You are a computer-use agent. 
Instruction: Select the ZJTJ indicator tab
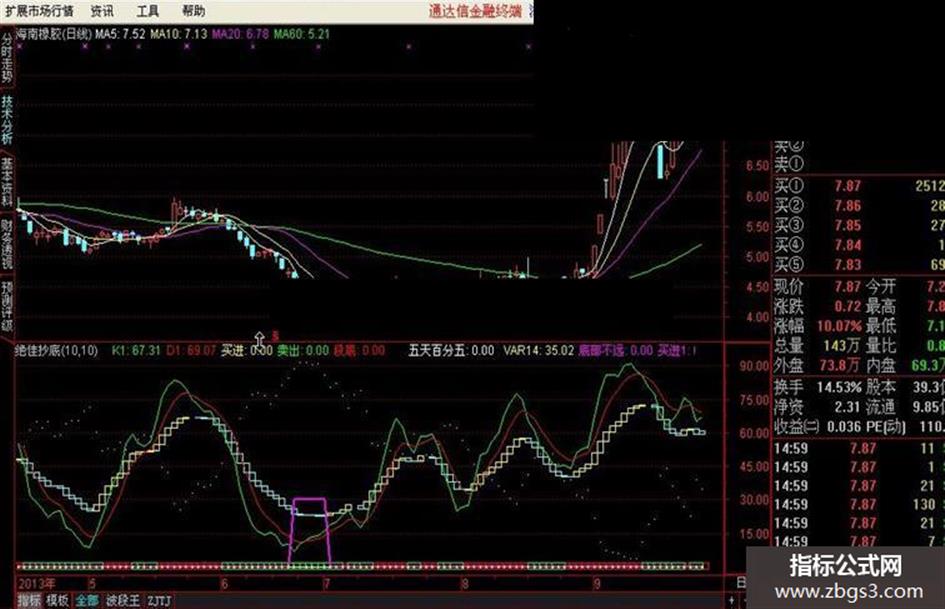point(159,601)
